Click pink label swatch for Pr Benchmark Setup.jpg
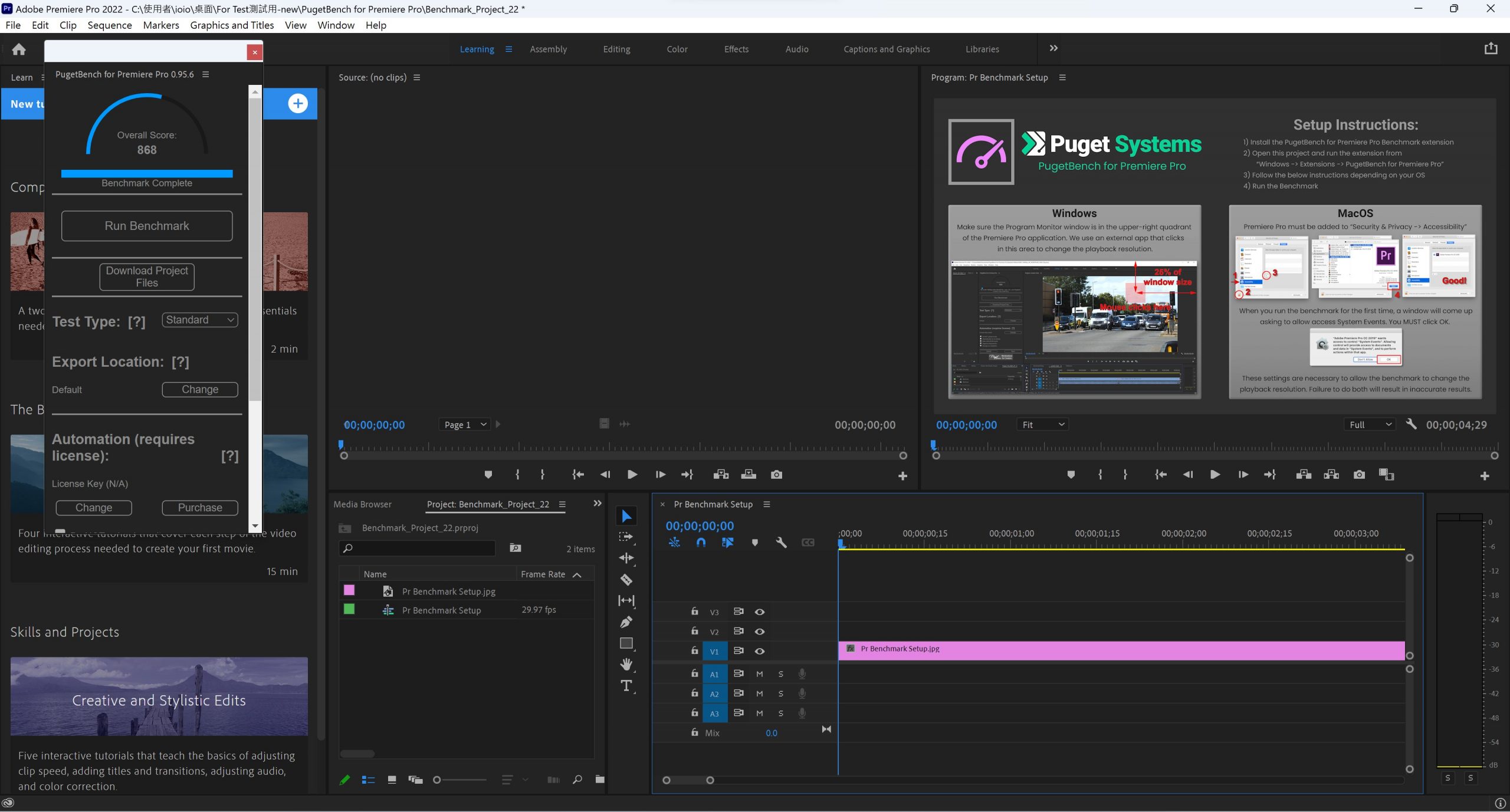The width and height of the screenshot is (1510, 812). coord(349,590)
